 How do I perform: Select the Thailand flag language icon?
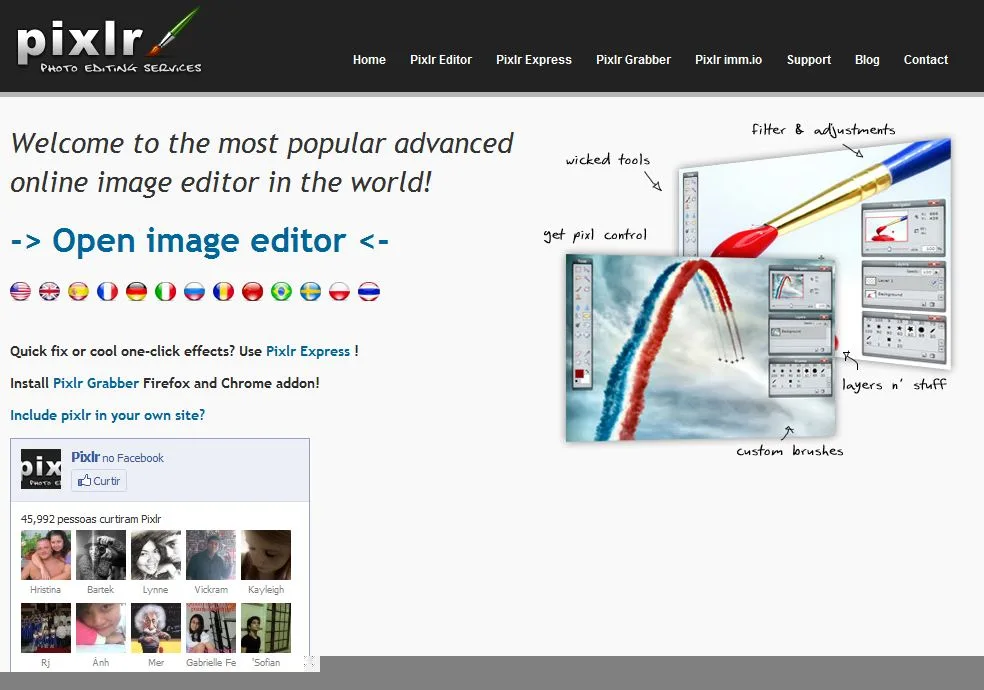coord(369,292)
